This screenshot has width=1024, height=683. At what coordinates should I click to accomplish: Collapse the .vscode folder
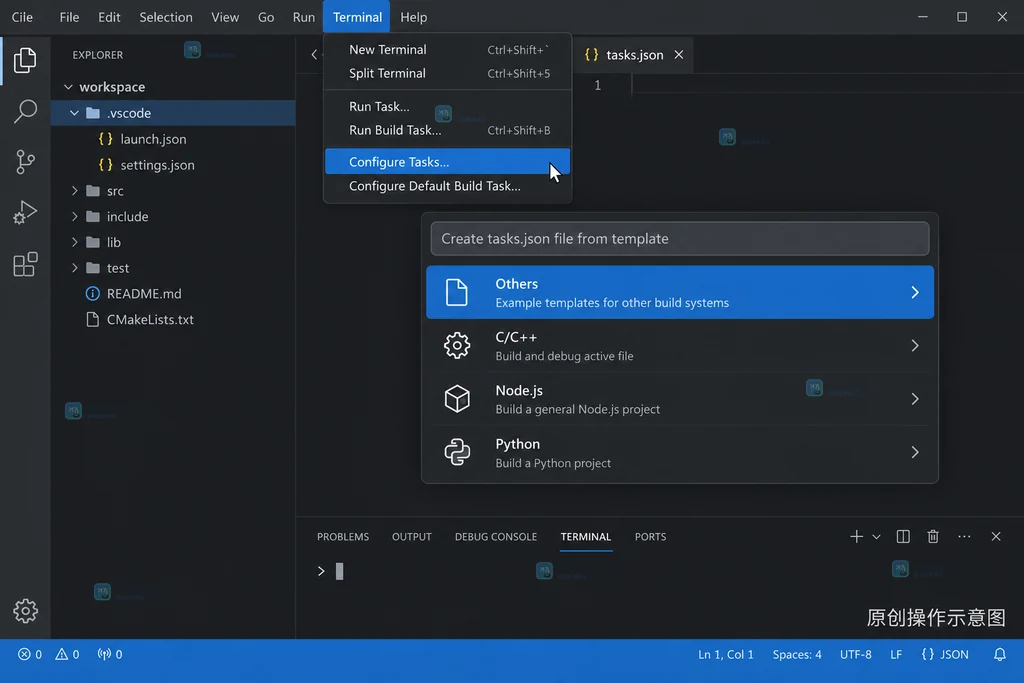(74, 113)
